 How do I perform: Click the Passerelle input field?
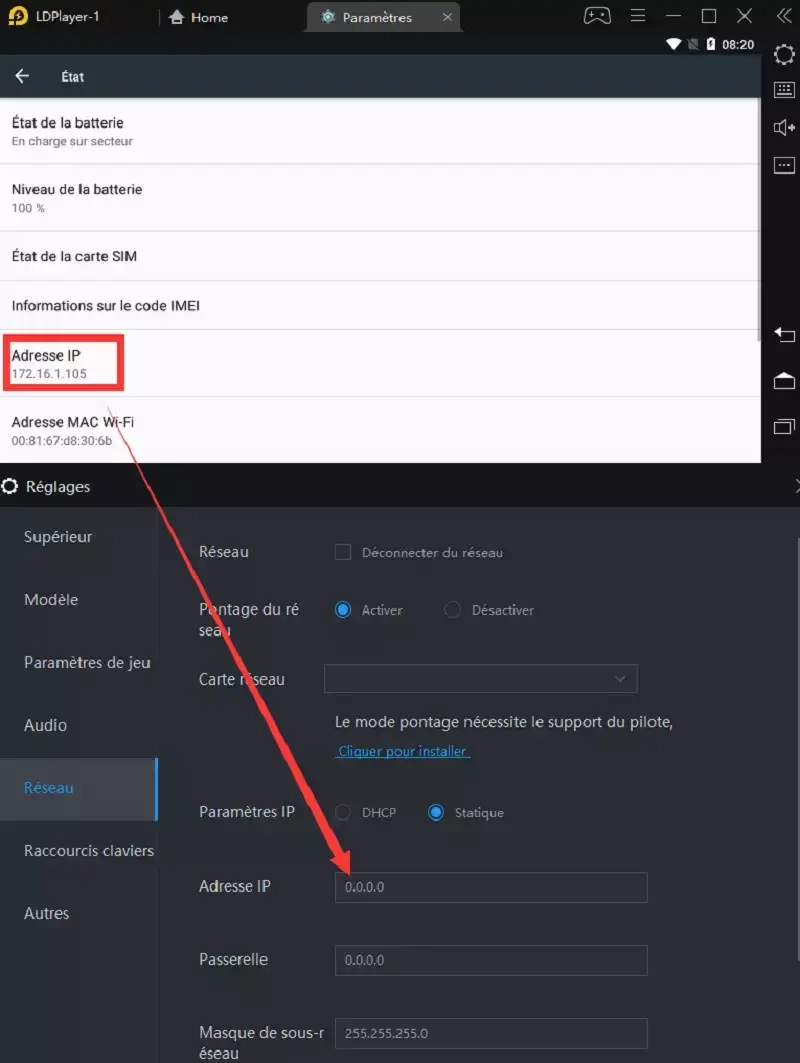pos(491,960)
